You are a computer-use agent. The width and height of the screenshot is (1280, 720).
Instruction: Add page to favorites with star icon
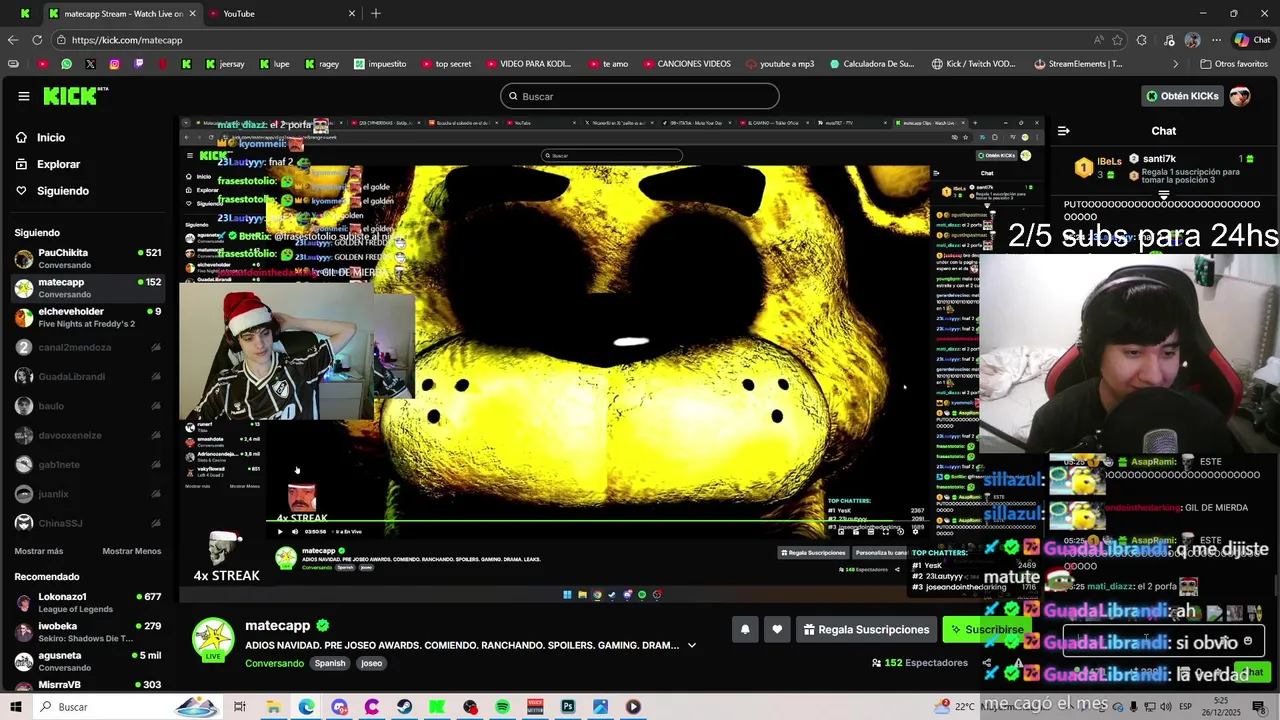click(1118, 40)
